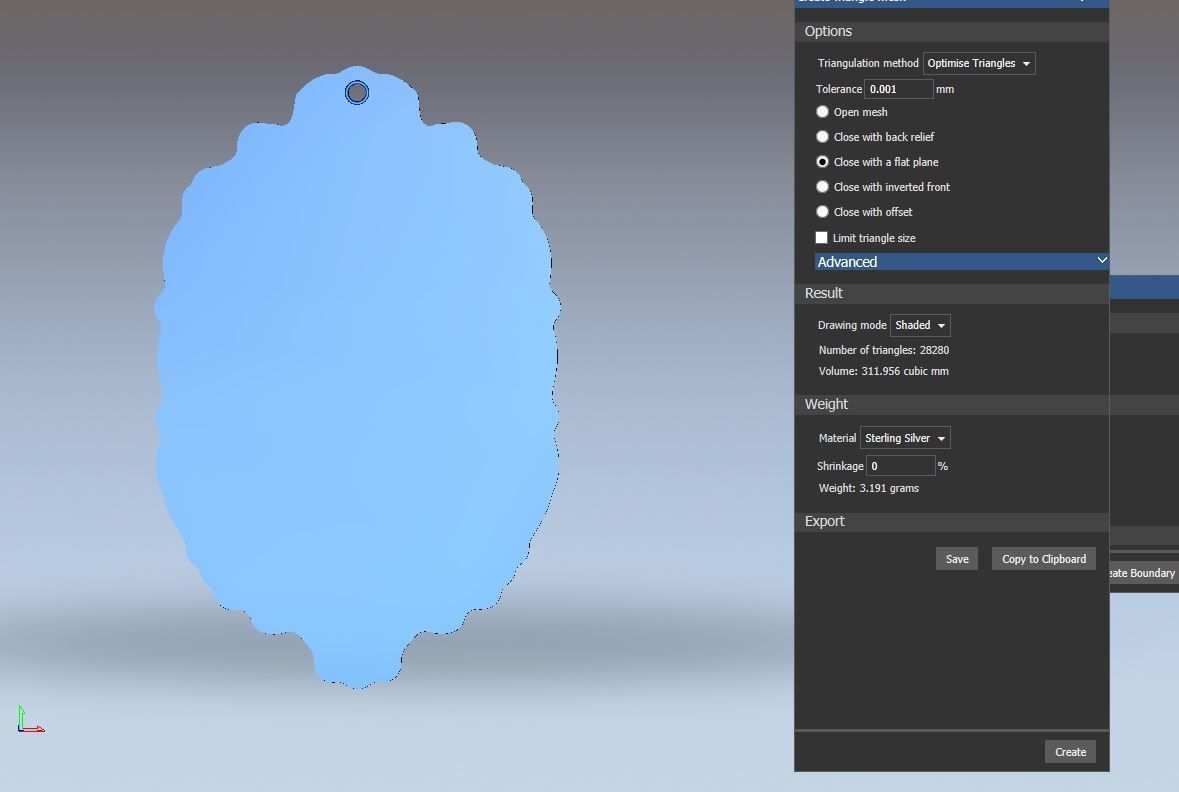
Task: Edit the Shrinkage percentage field
Action: point(901,466)
